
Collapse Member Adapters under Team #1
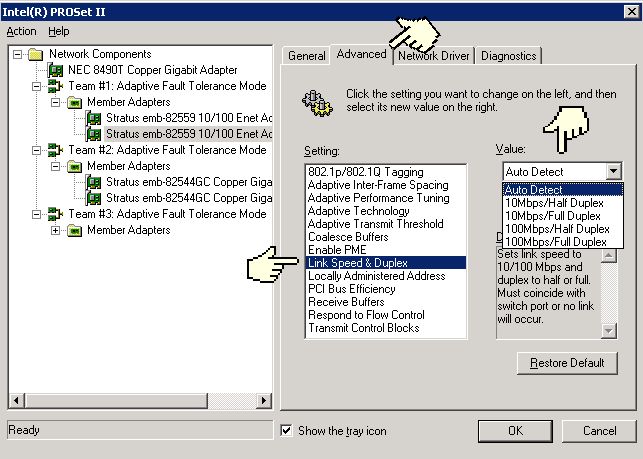click(55, 102)
